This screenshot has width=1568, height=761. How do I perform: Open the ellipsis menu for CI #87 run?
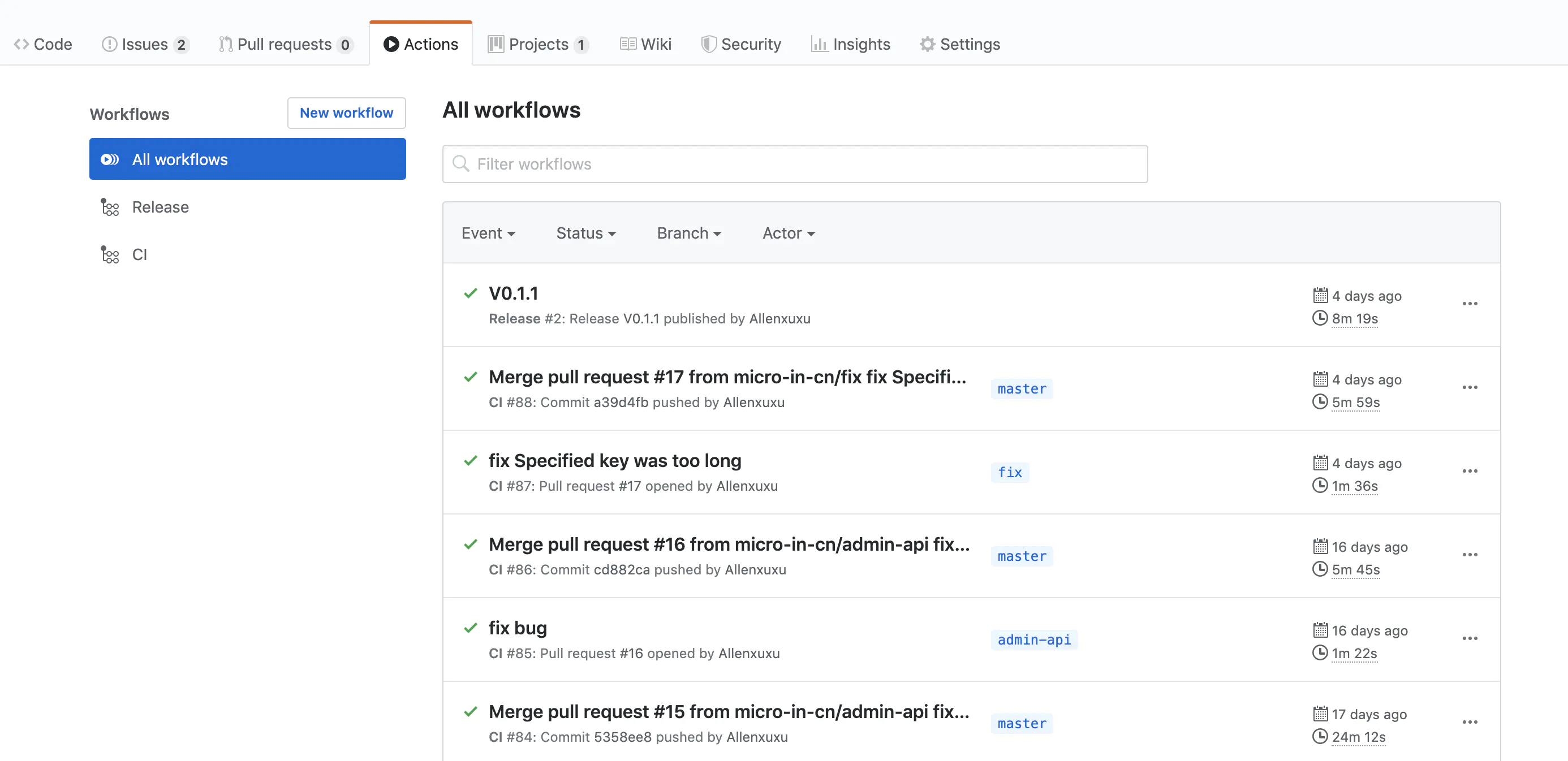coord(1470,471)
